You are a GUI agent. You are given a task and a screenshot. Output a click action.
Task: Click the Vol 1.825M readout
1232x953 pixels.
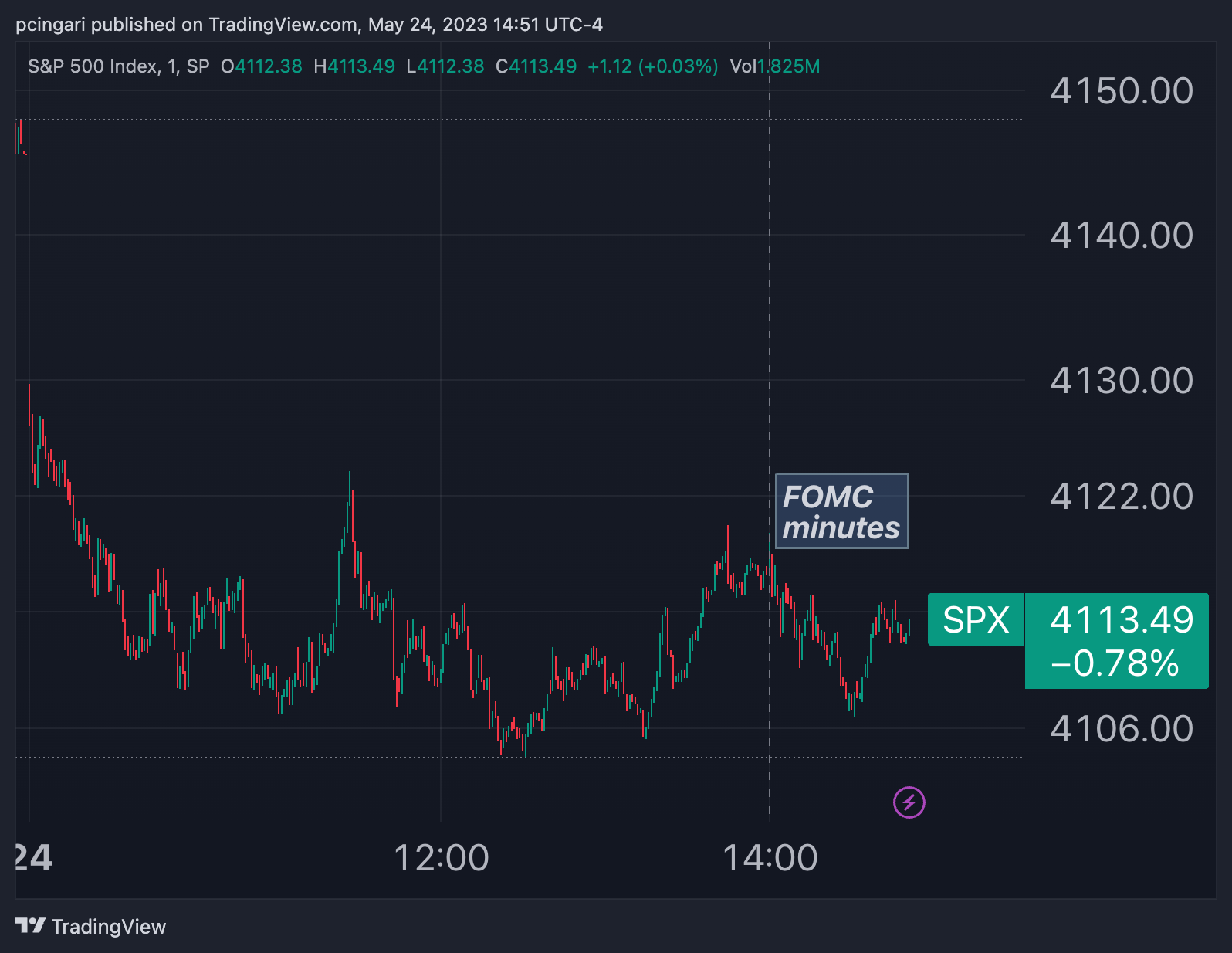775,66
